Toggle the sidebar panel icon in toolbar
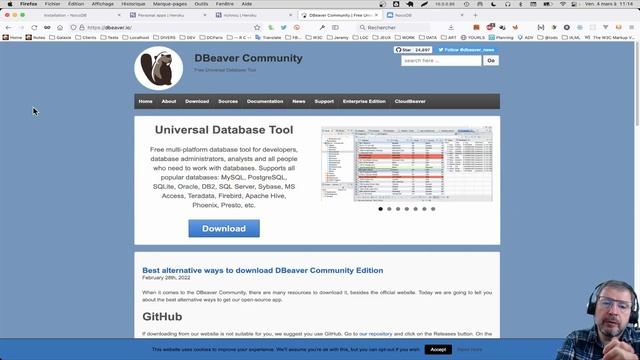 [x=335, y=27]
